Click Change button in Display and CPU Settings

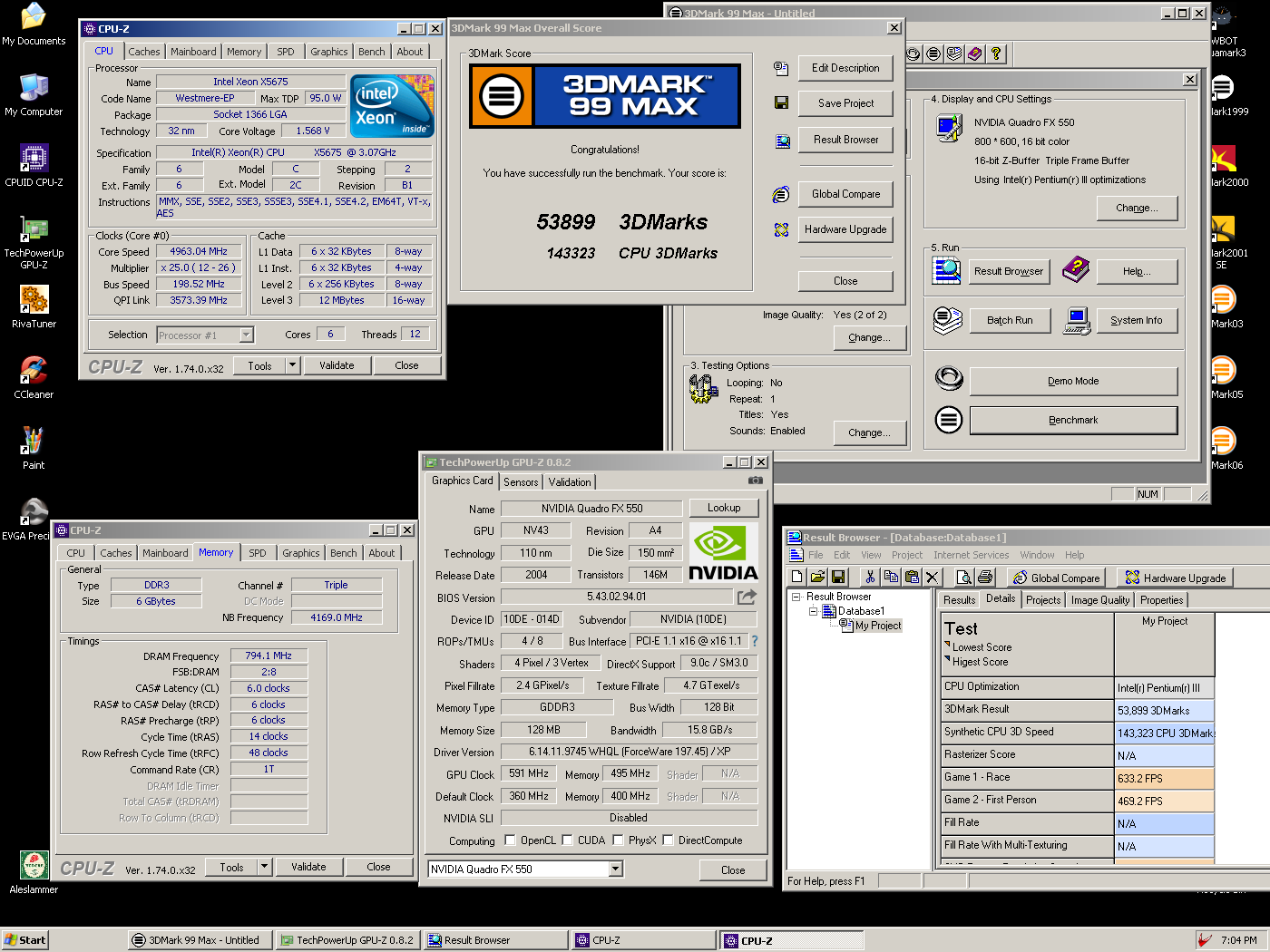point(1137,208)
